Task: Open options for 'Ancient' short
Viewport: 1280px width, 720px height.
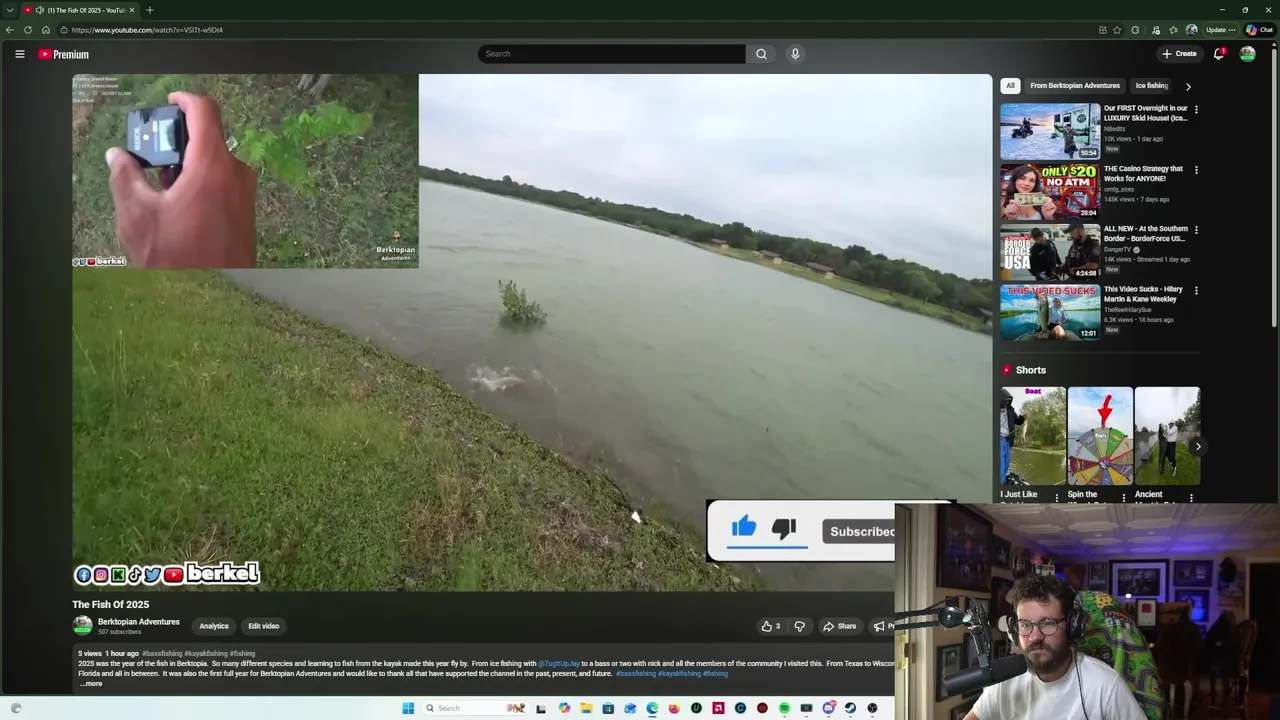Action: tap(1191, 497)
